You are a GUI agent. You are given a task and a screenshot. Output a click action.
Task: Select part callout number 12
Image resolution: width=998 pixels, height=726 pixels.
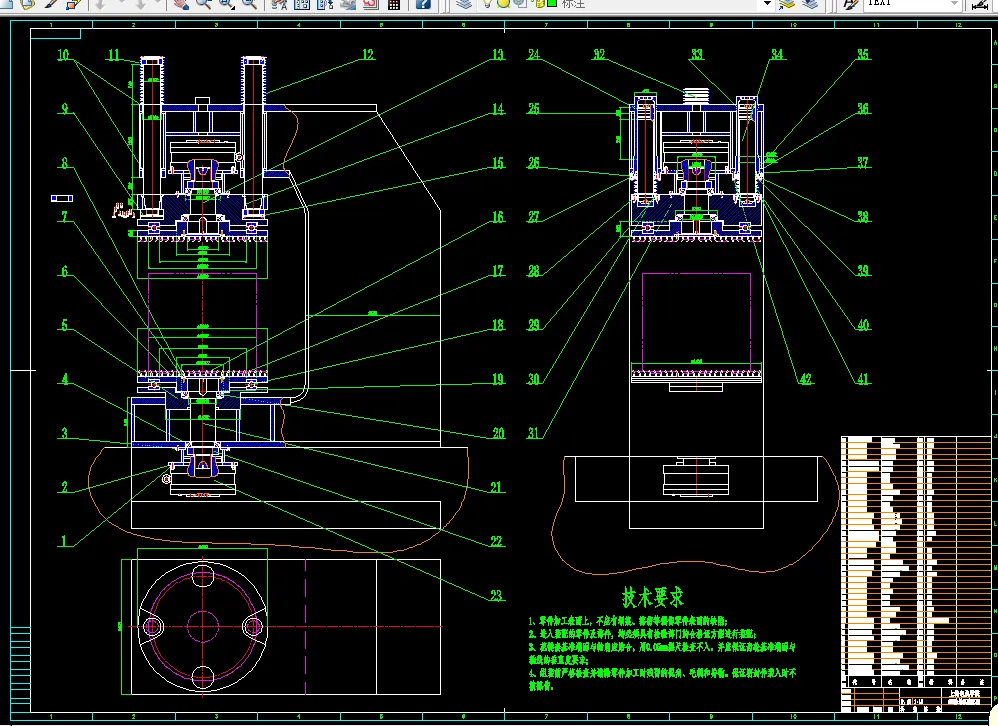tap(368, 55)
